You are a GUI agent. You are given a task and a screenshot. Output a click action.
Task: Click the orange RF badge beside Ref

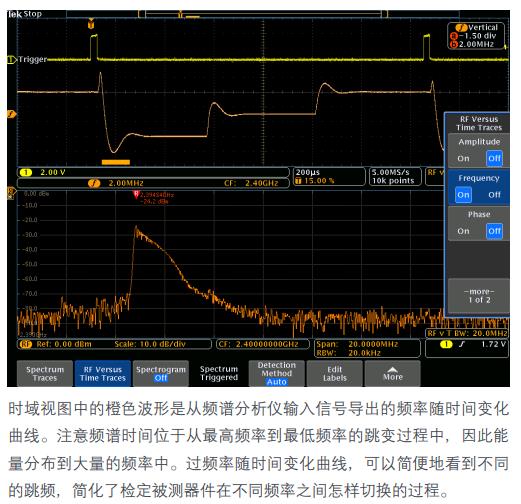[x=26, y=344]
